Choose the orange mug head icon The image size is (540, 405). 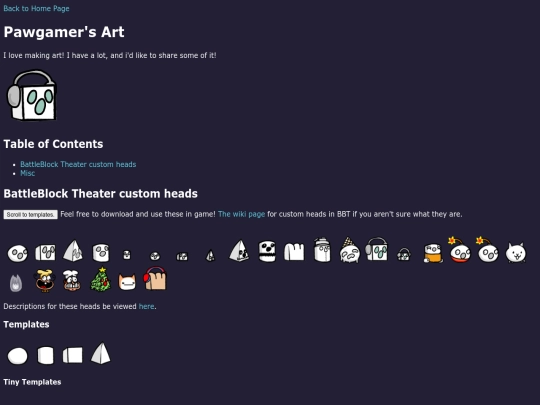[433, 253]
